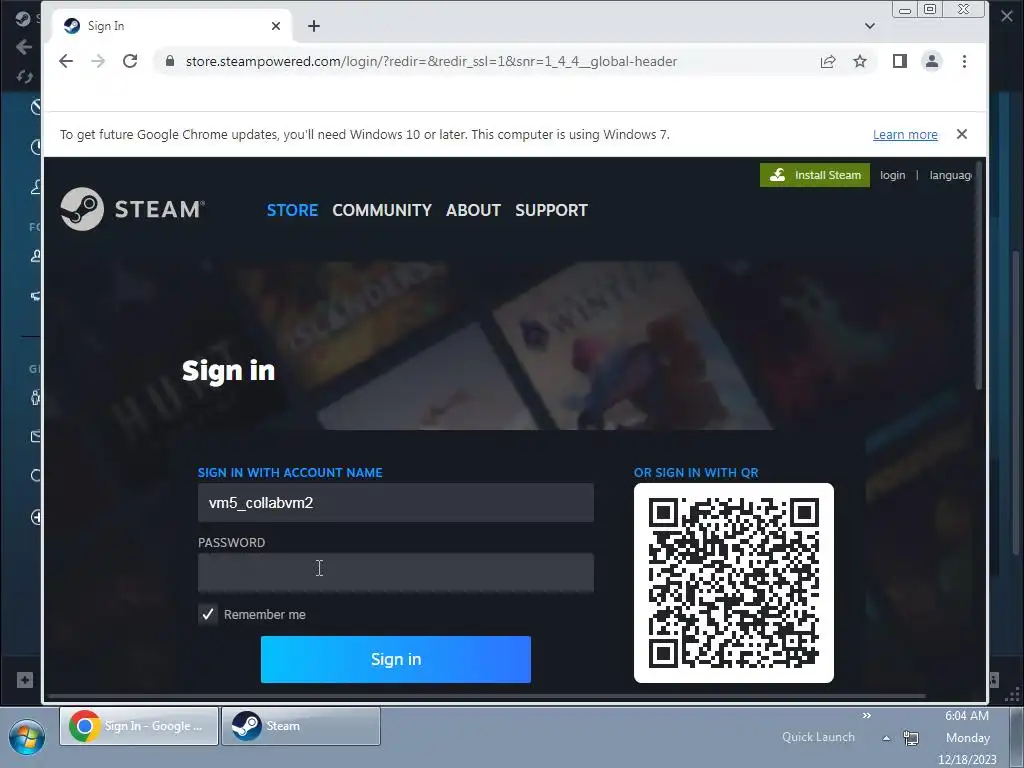This screenshot has width=1024, height=768.
Task: Switch to Sign In Chrome taskbar button
Action: click(x=138, y=726)
